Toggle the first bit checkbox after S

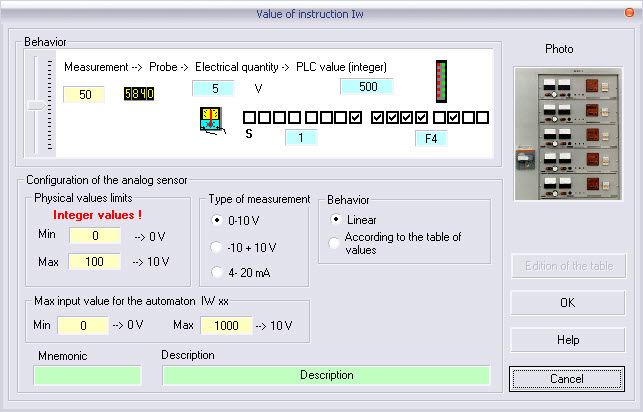tap(249, 118)
